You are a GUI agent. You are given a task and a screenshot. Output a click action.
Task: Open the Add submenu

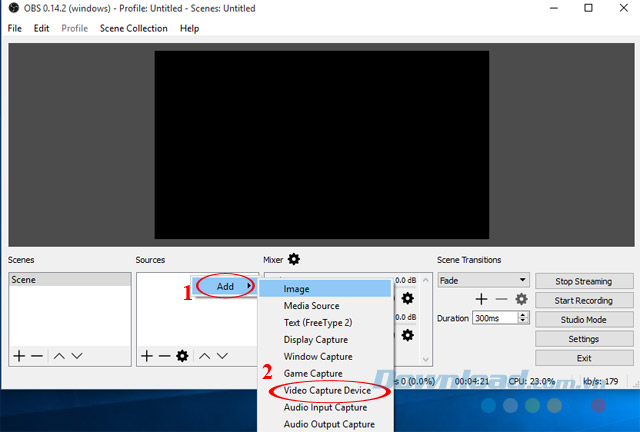[226, 287]
